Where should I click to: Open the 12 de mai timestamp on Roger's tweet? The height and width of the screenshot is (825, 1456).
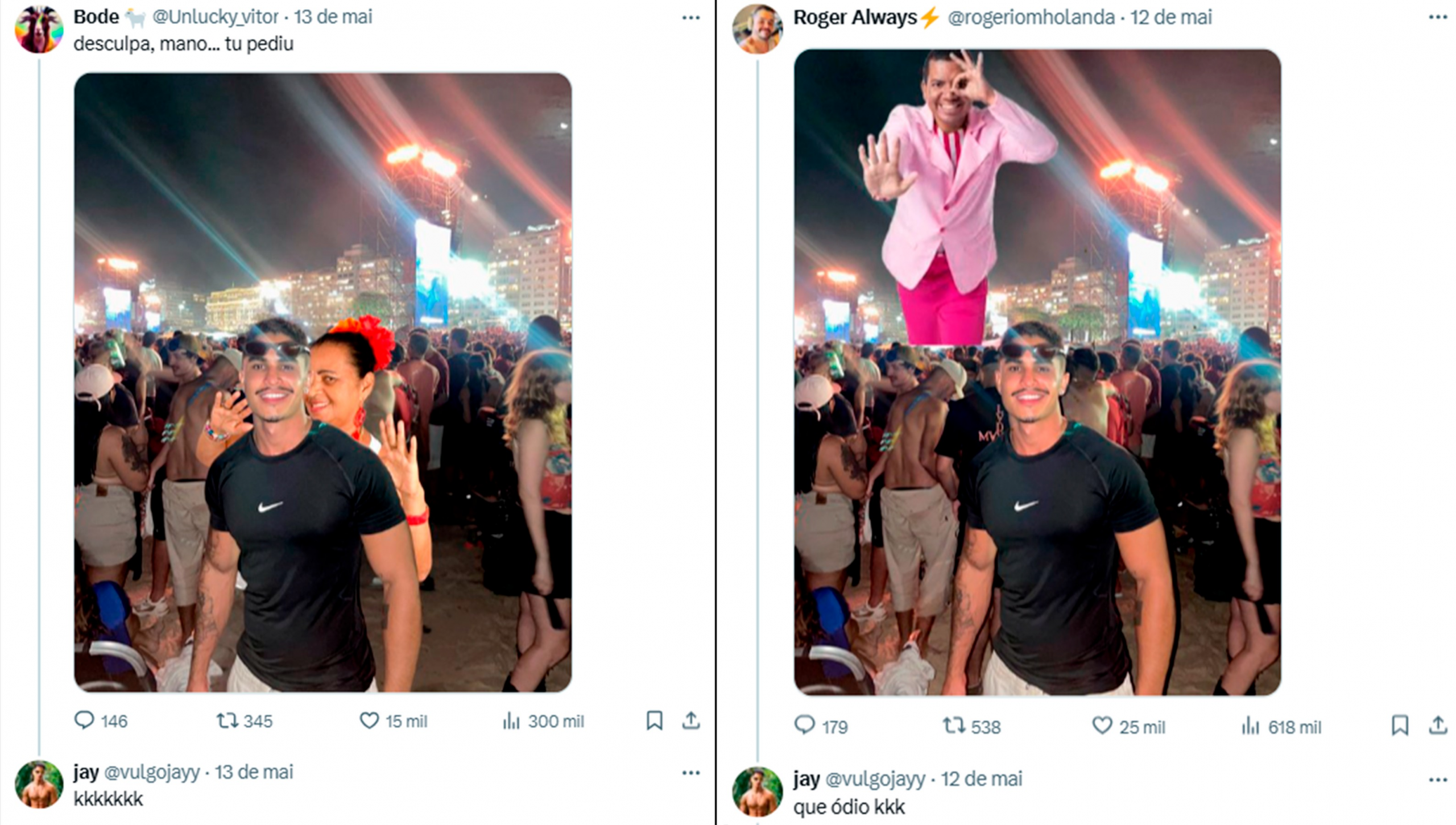(1170, 18)
